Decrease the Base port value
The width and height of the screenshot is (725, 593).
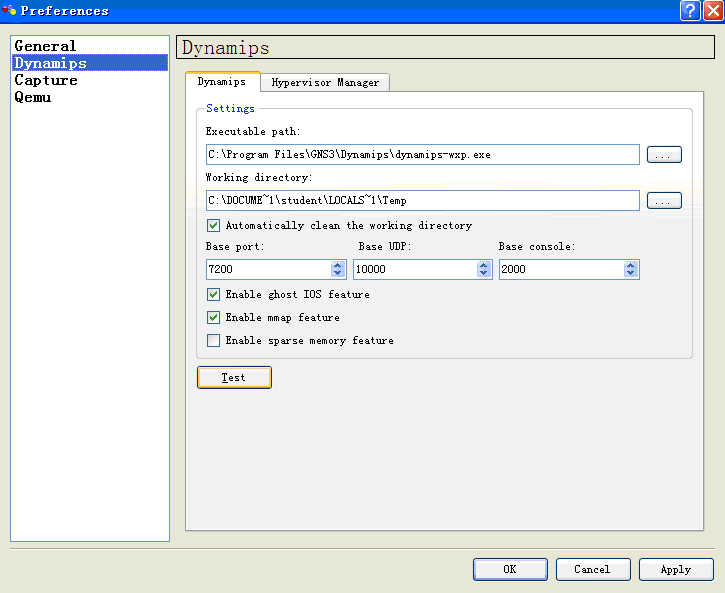[x=338, y=273]
